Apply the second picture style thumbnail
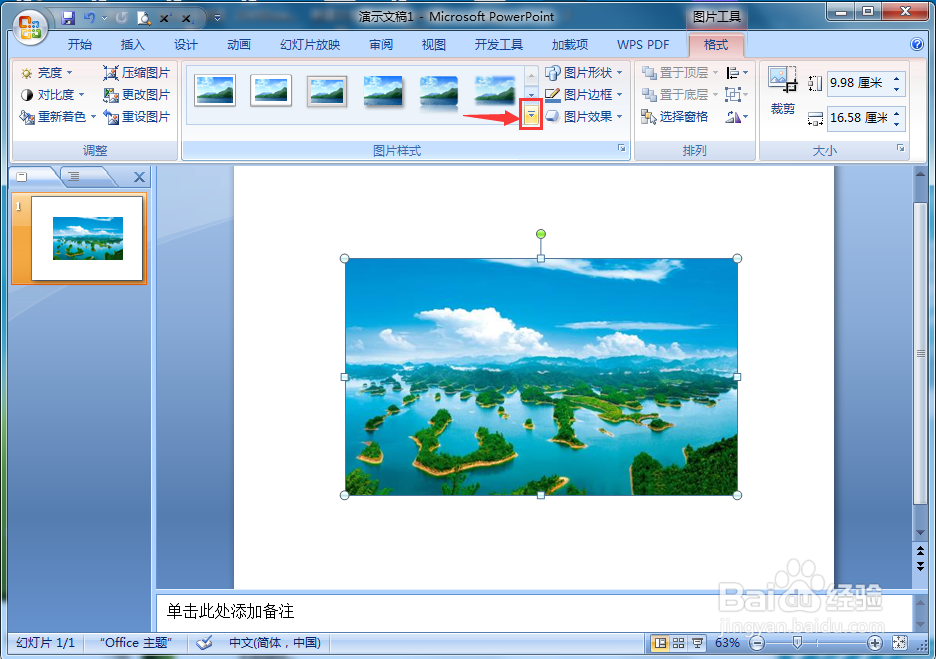The width and height of the screenshot is (936, 659). [x=271, y=90]
